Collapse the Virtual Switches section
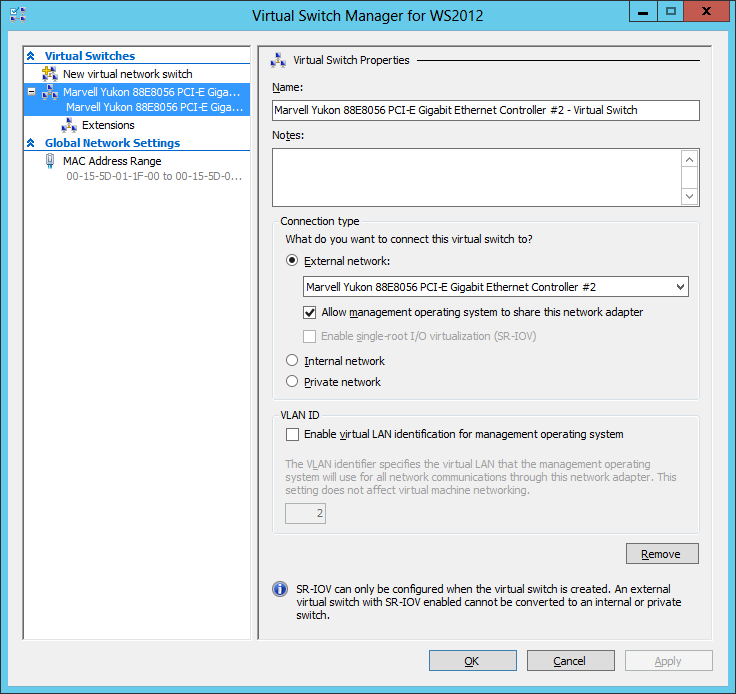Image resolution: width=736 pixels, height=694 pixels. tap(31, 57)
